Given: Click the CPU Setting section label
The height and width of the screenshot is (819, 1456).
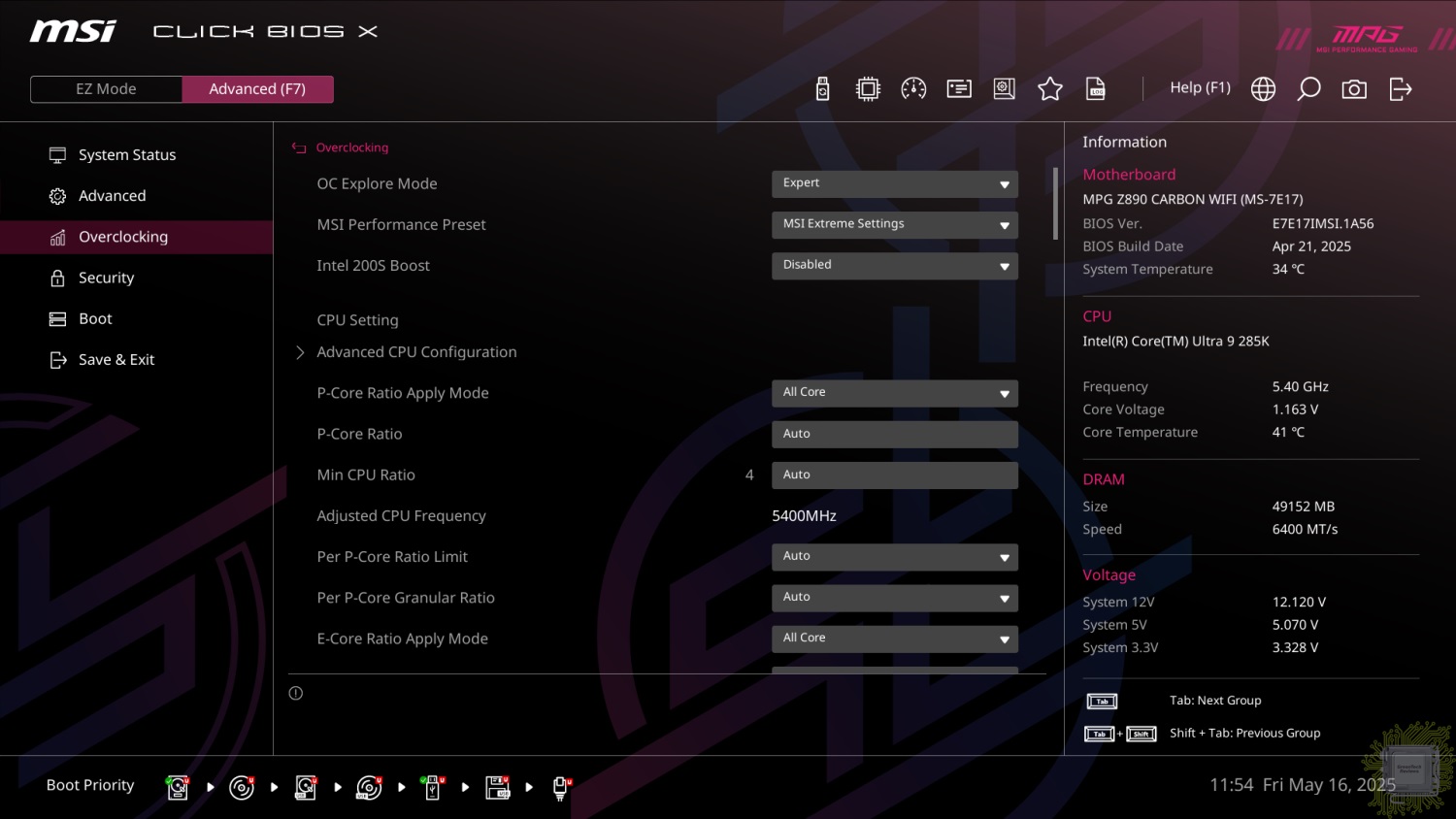Looking at the screenshot, I should point(357,320).
